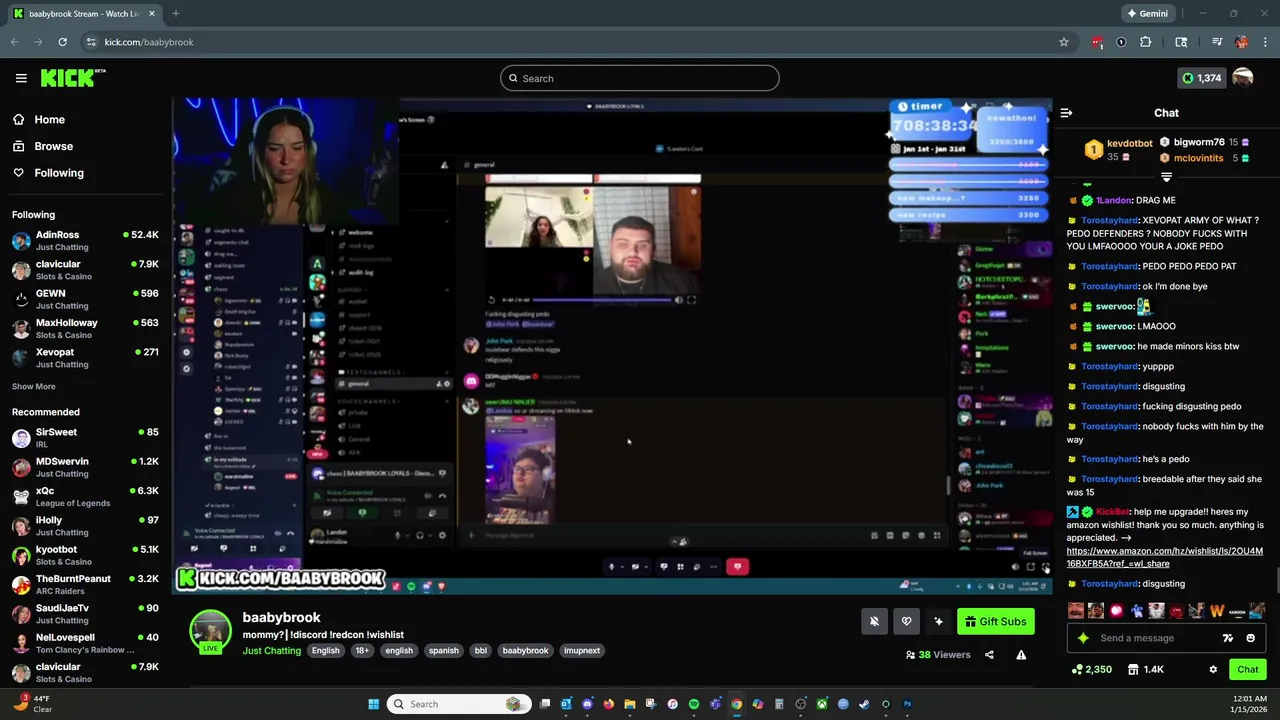1280x720 pixels.
Task: Open the emote picker smiley icon
Action: 1251,638
